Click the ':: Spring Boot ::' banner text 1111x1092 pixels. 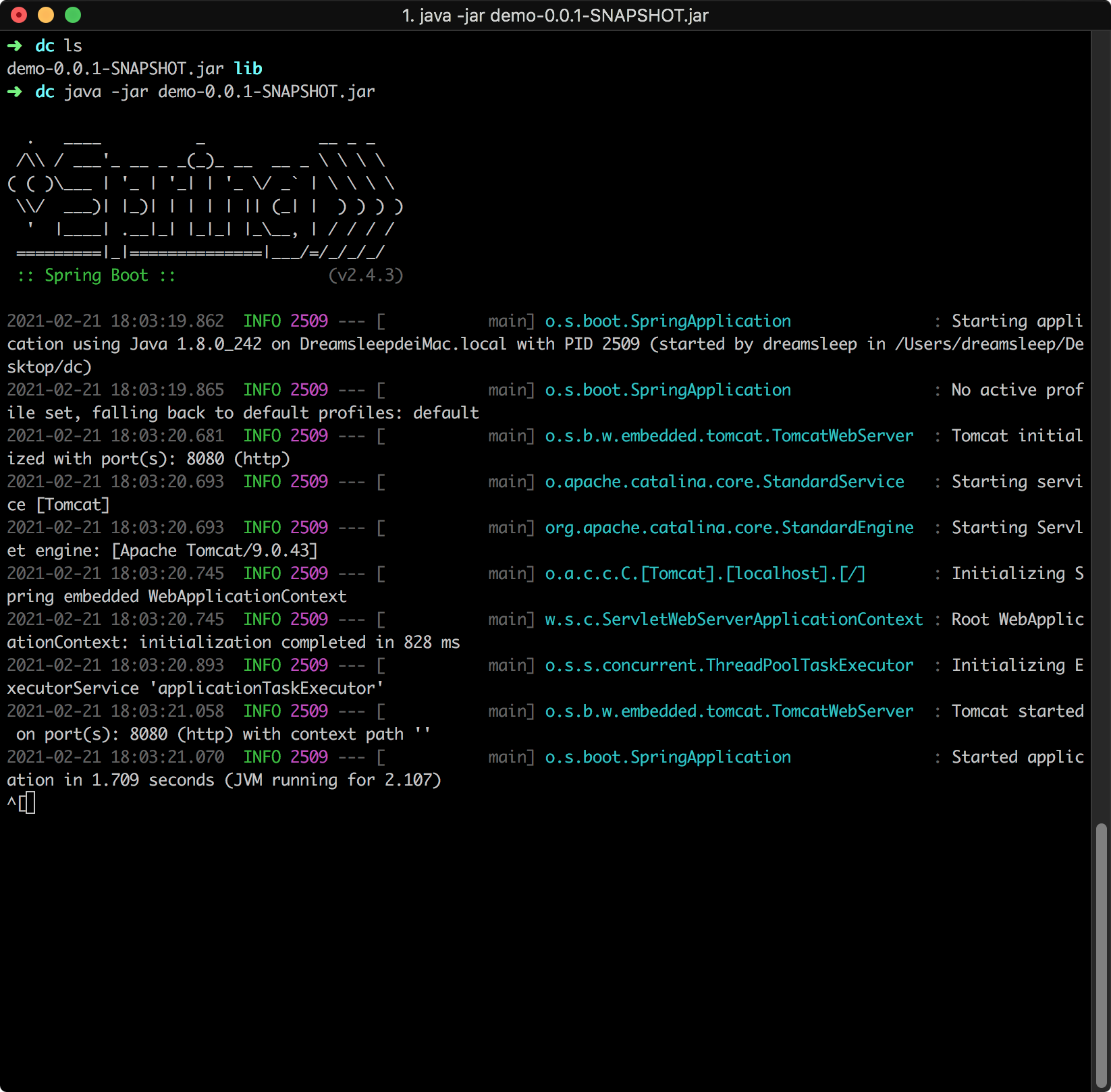(97, 275)
